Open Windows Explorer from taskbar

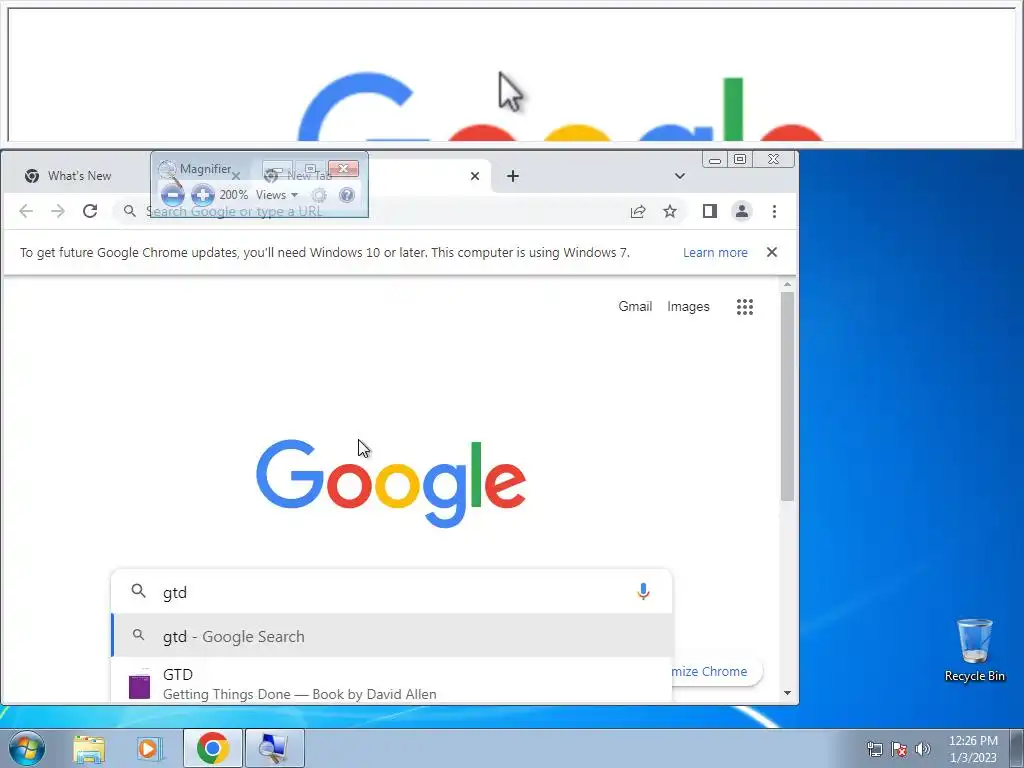(89, 749)
